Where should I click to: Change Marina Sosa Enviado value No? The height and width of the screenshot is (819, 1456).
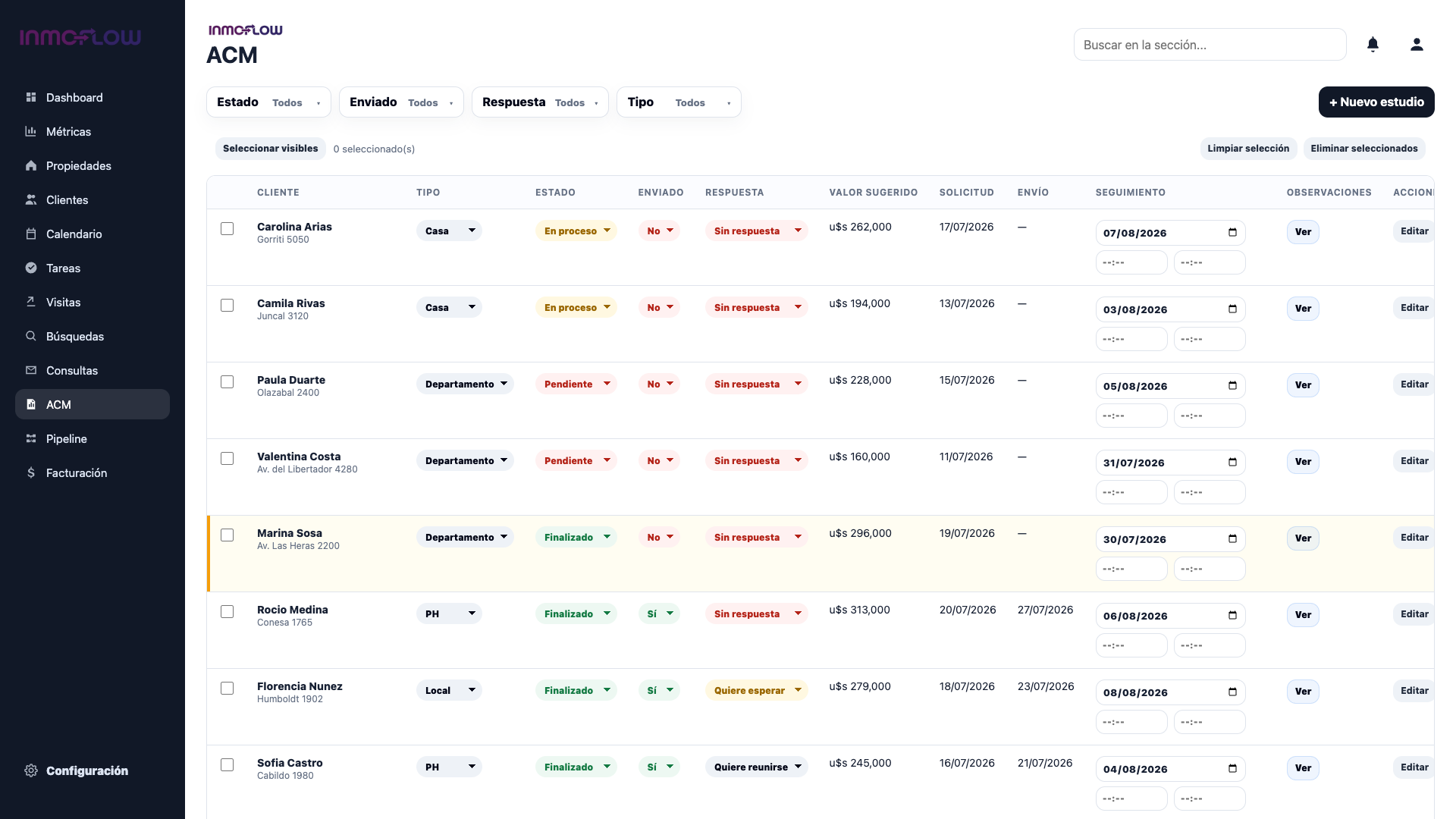659,537
